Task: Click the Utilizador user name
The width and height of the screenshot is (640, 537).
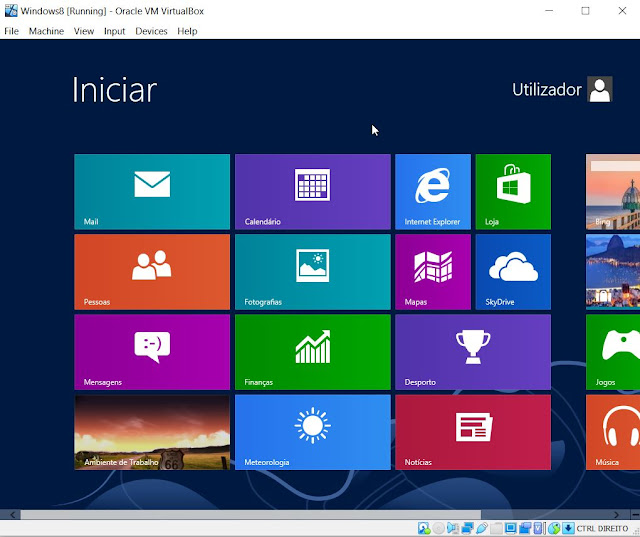Action: click(x=547, y=90)
